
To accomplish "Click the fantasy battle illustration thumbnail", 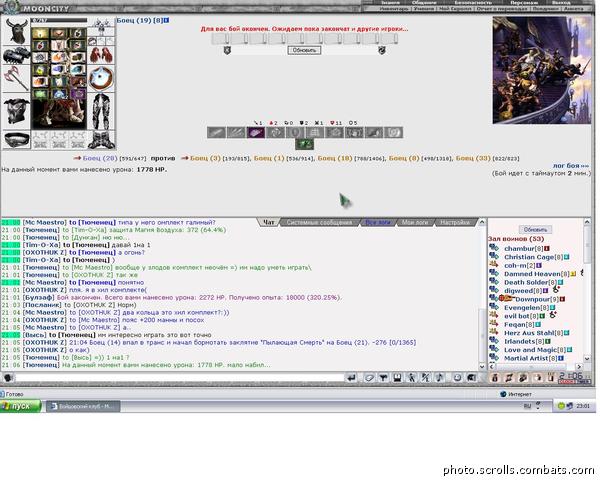I will pyautogui.click(x=542, y=70).
